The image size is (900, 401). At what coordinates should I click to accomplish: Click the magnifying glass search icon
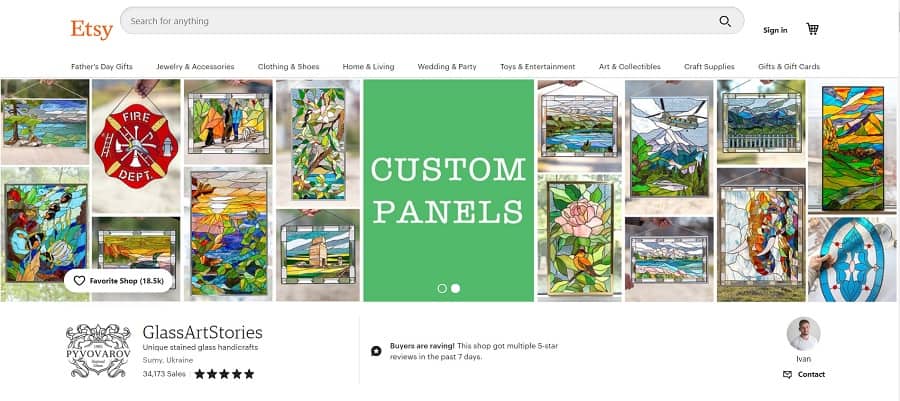[725, 21]
